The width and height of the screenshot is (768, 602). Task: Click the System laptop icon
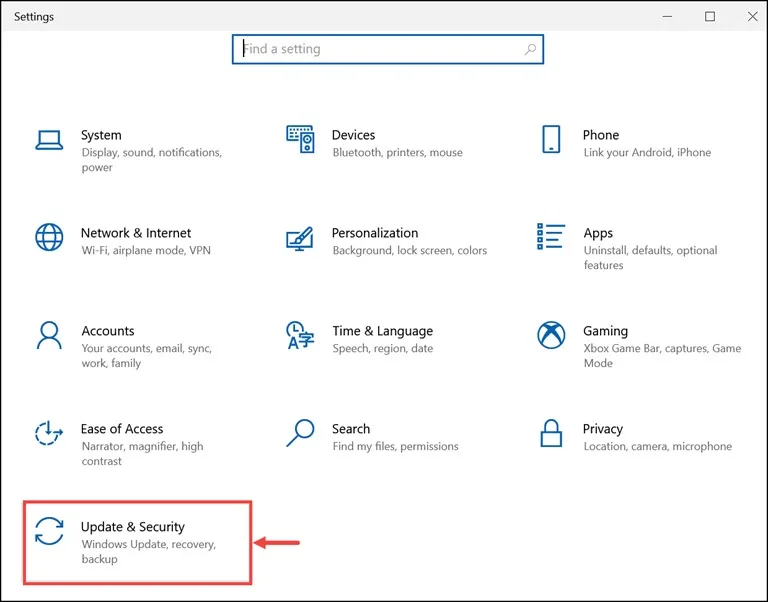[x=49, y=140]
